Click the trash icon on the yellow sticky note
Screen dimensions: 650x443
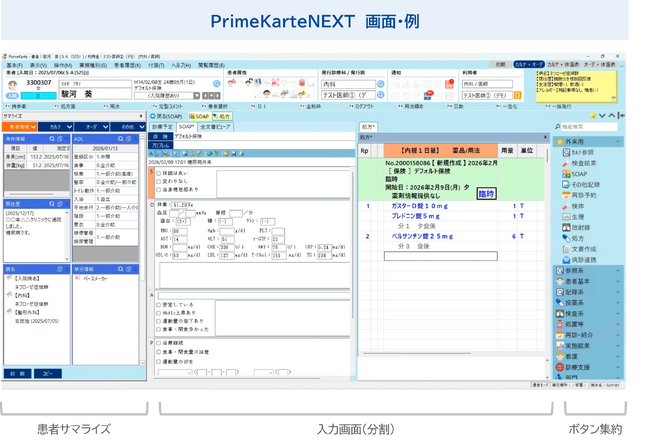coord(614,99)
